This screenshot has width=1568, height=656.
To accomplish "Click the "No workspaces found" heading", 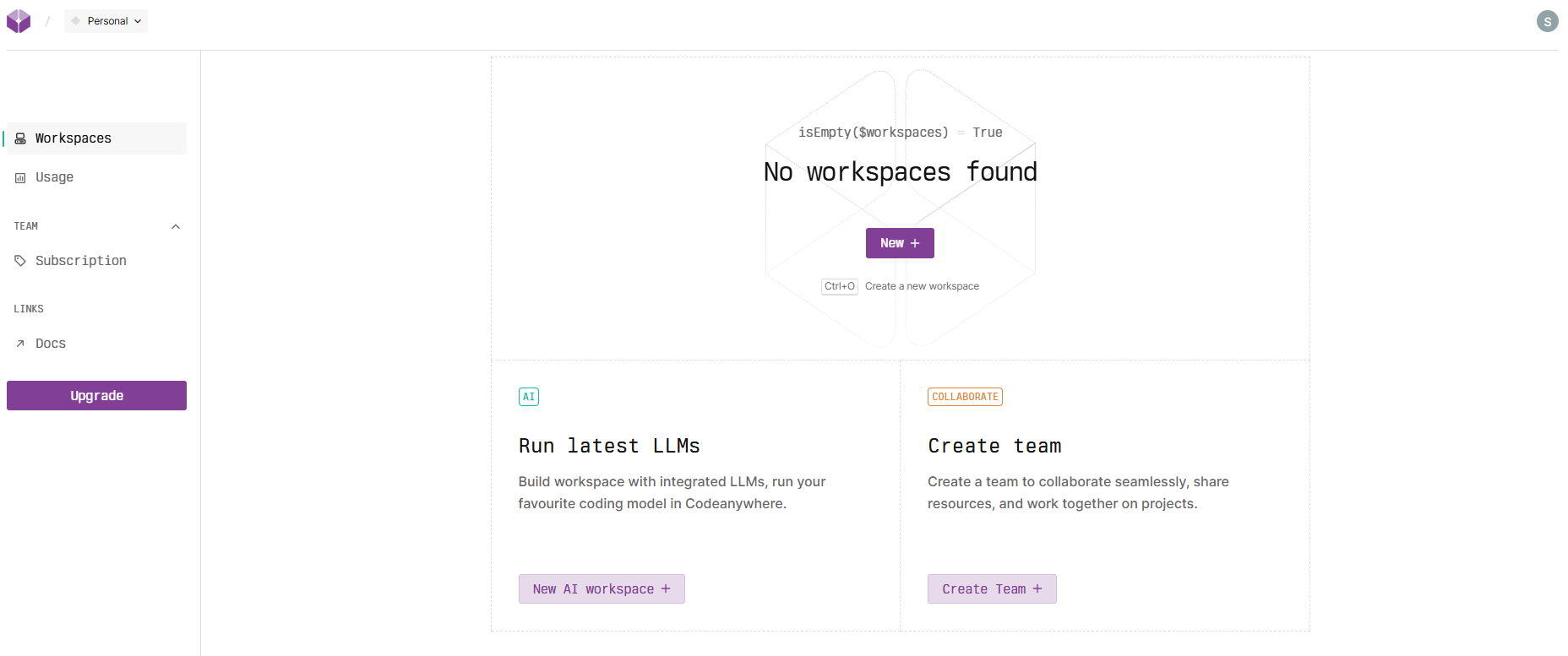I will click(x=900, y=172).
